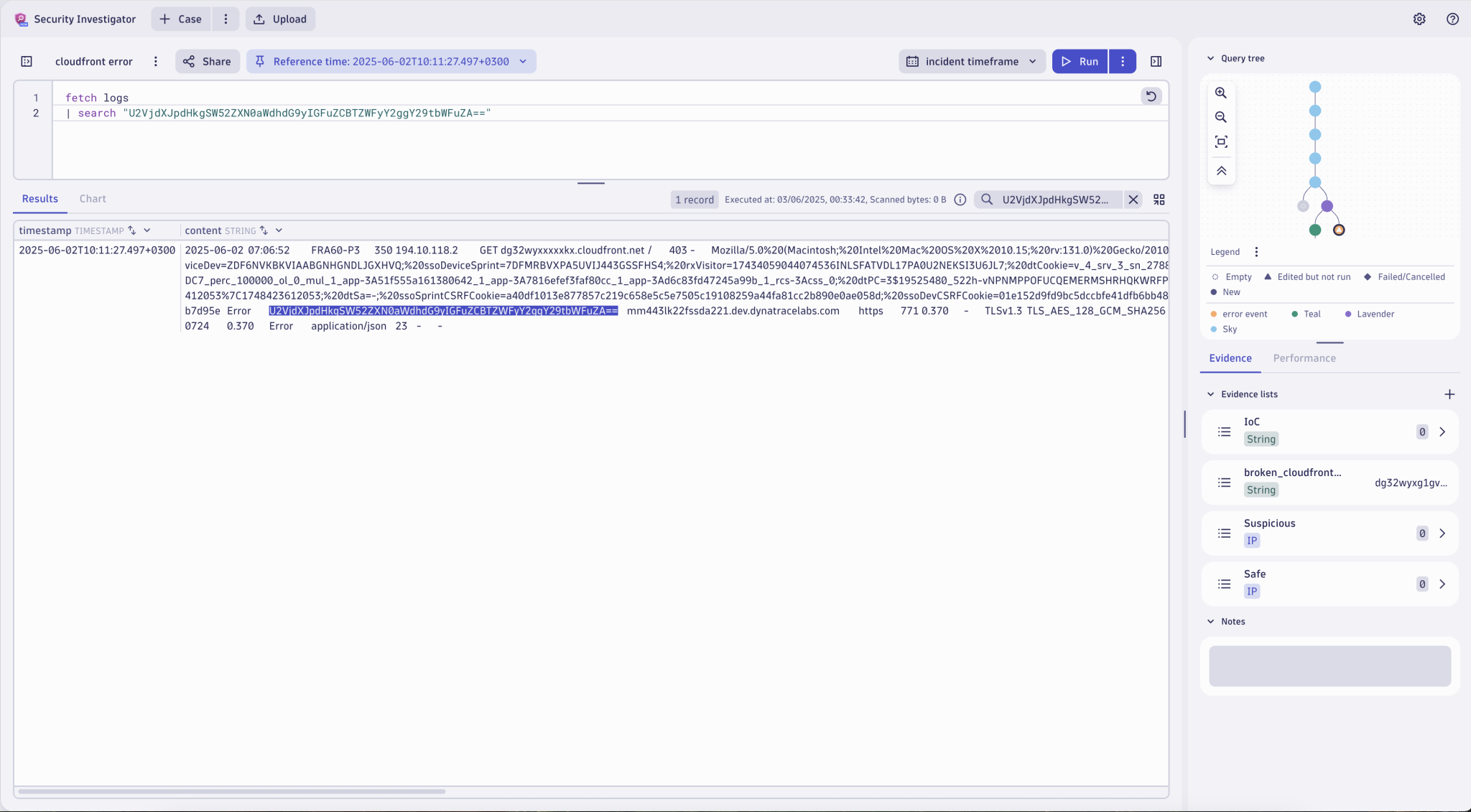The image size is (1471, 812).
Task: Click the horizontal scrollbar below the results
Action: tap(230, 792)
